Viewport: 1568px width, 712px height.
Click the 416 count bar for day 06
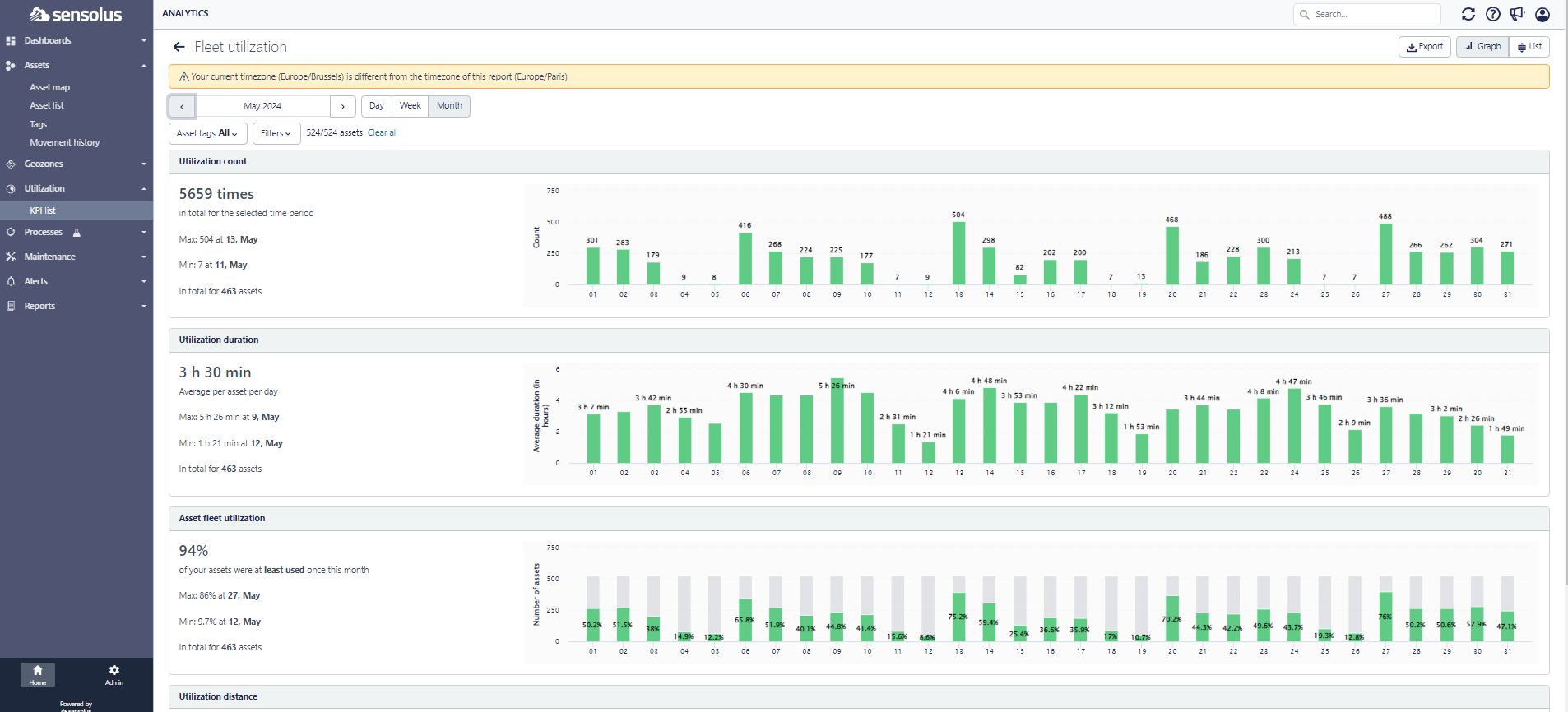tap(745, 259)
